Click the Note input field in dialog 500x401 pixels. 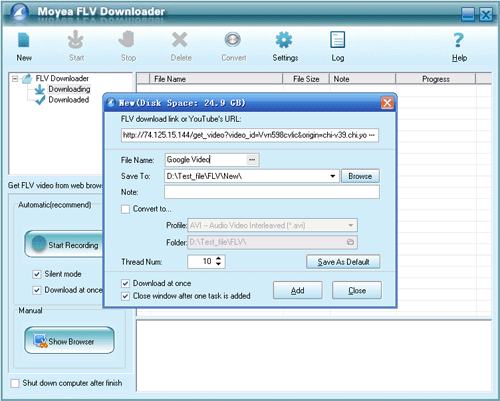tap(272, 192)
